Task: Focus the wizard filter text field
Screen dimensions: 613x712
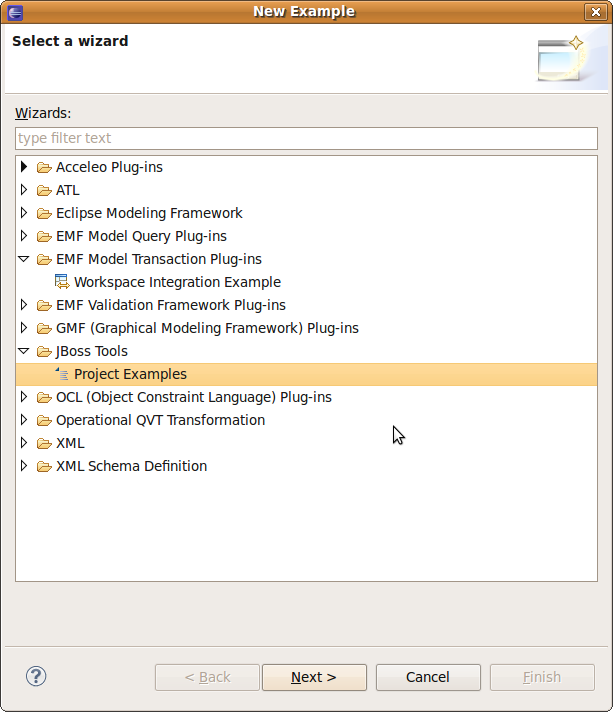Action: [x=306, y=138]
